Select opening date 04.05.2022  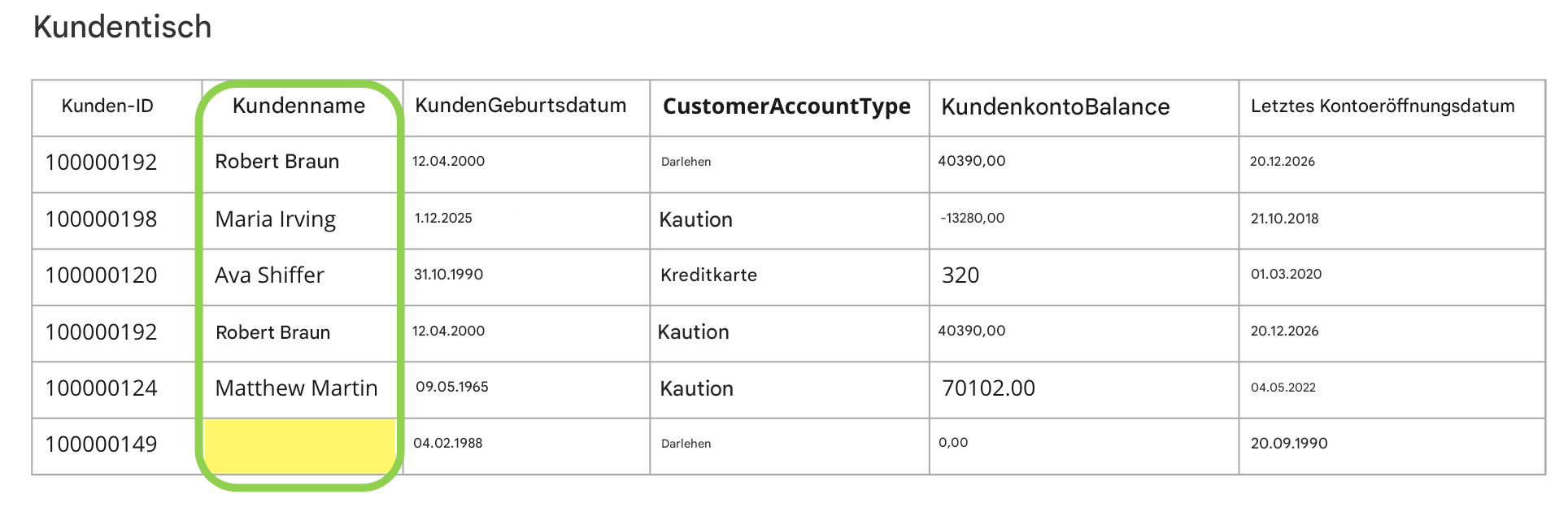click(1283, 388)
